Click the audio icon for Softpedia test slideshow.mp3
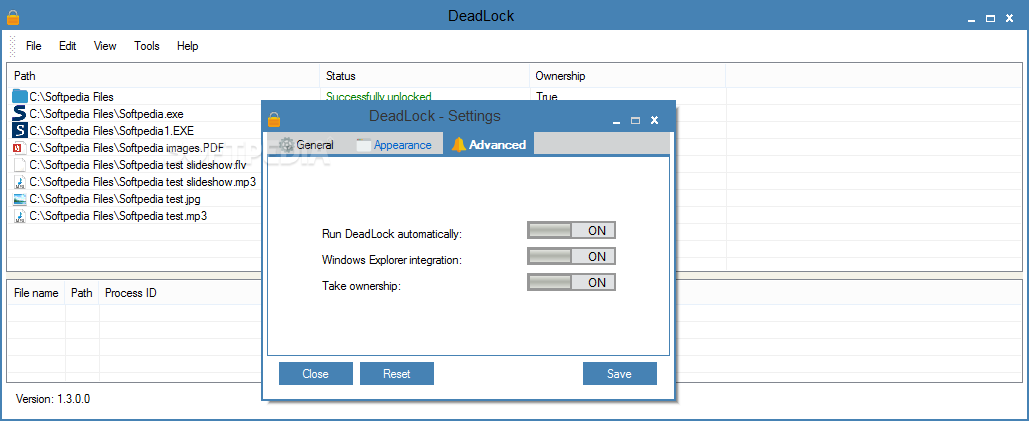Screen dimensions: 1029x421 click(20, 182)
